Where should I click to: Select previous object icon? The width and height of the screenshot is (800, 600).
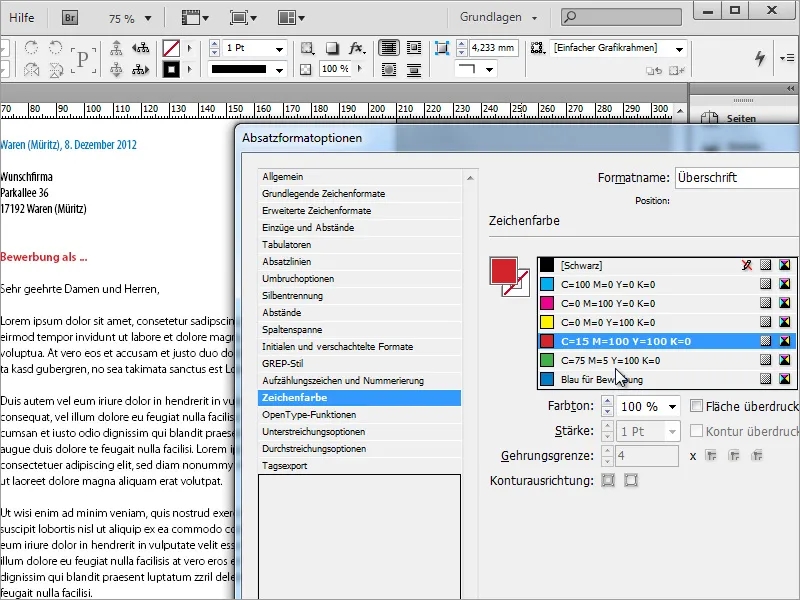141,48
